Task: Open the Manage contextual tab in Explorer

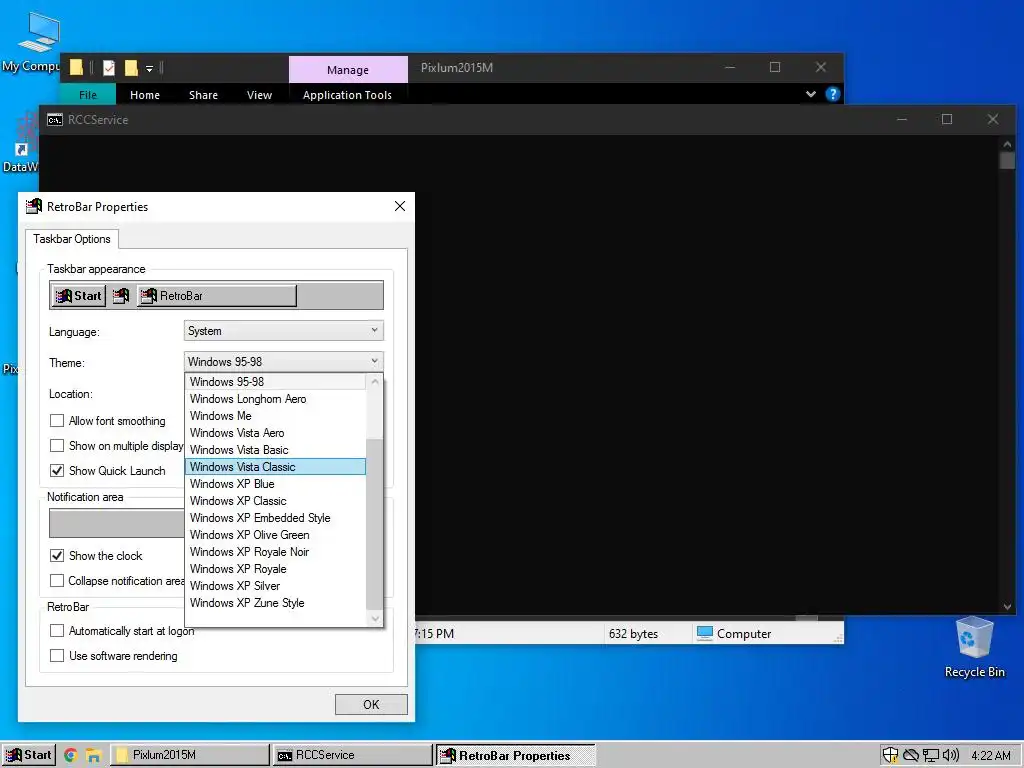Action: coord(348,69)
